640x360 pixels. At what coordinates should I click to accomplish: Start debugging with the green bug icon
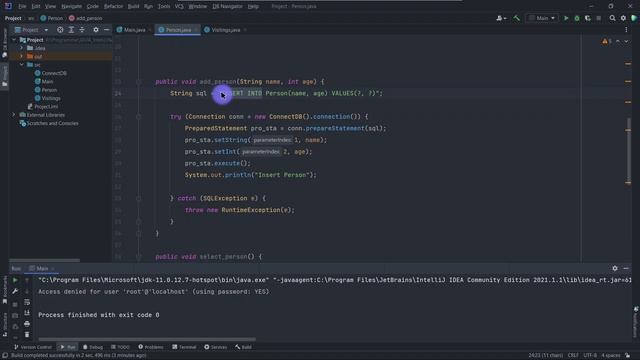[577, 18]
